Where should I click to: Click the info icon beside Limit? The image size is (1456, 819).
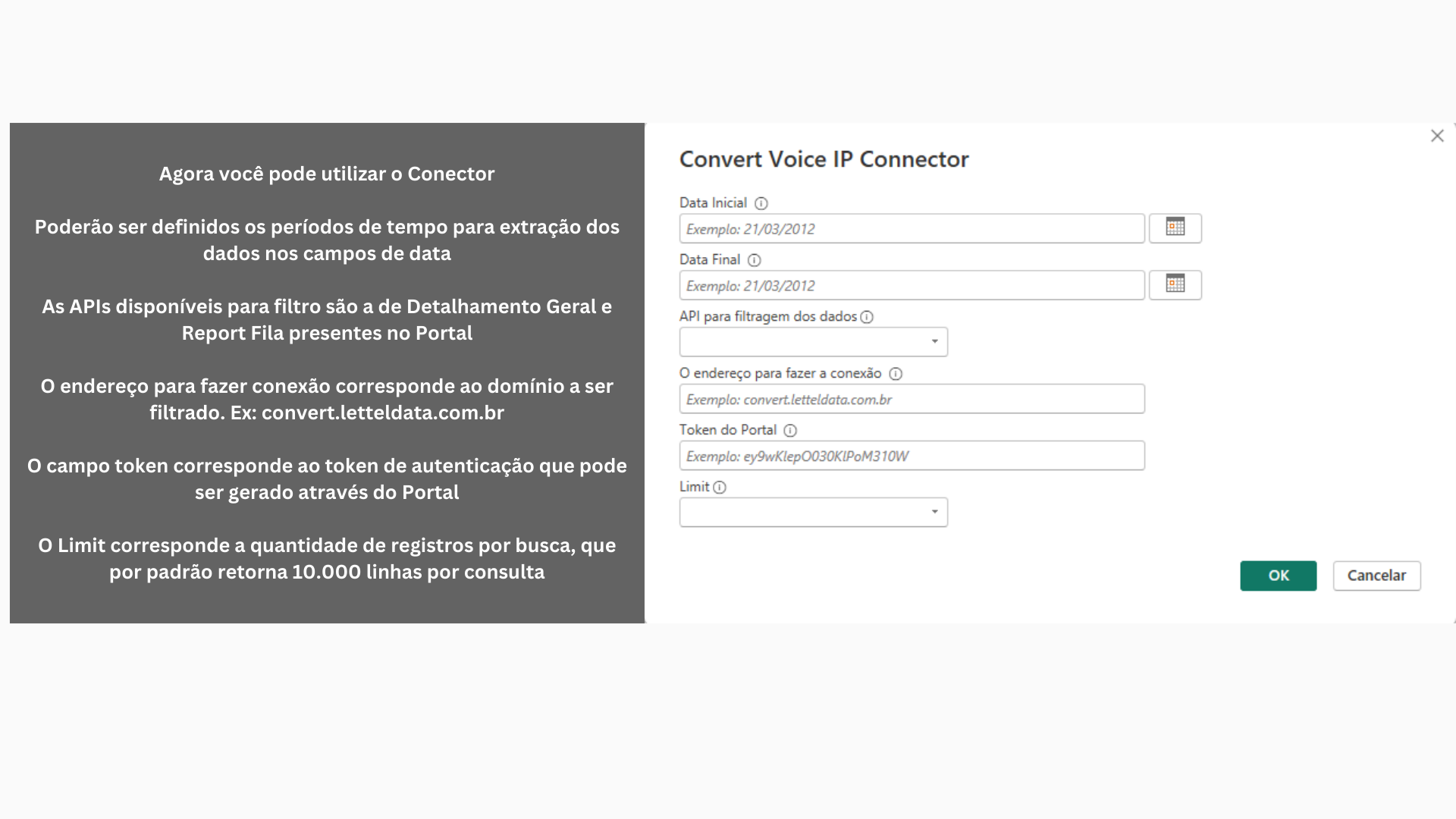pyautogui.click(x=720, y=488)
